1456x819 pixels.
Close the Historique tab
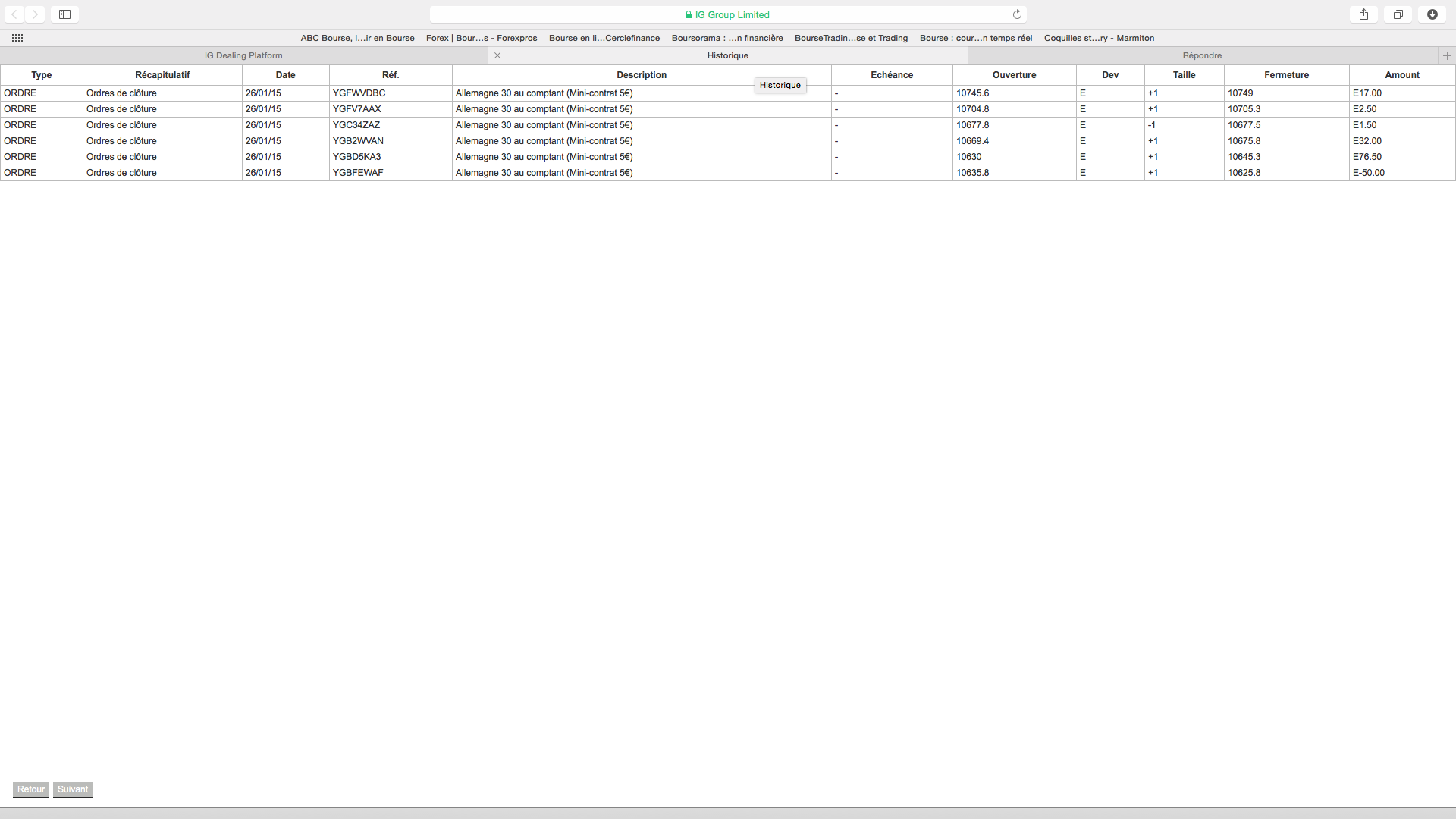pos(497,55)
